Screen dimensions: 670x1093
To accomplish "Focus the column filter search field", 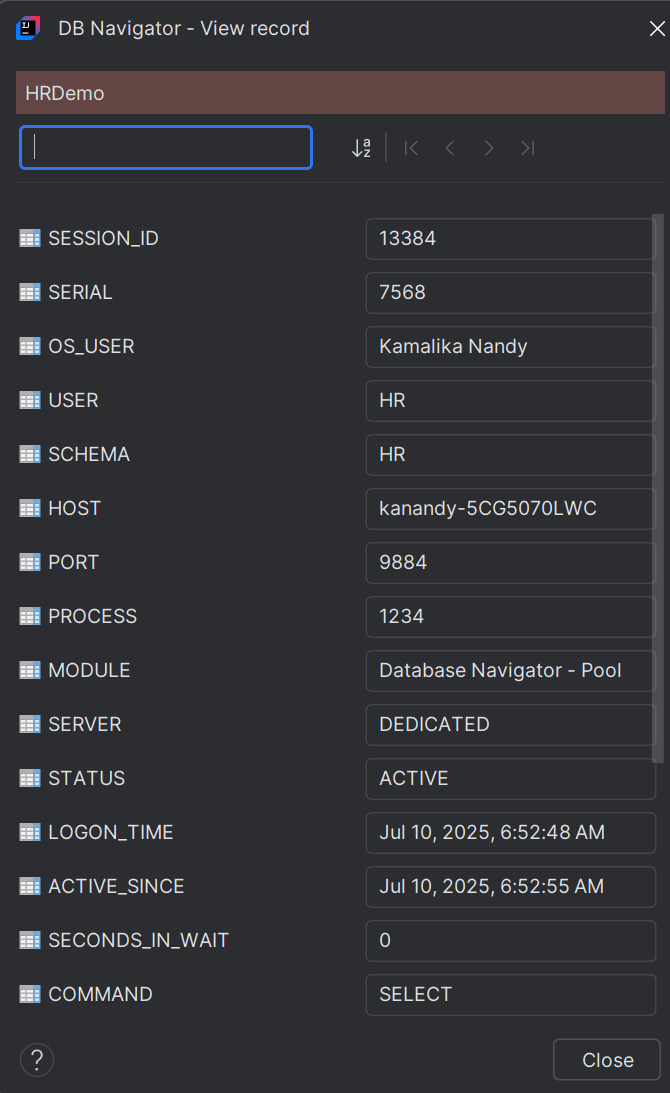I will pos(166,148).
